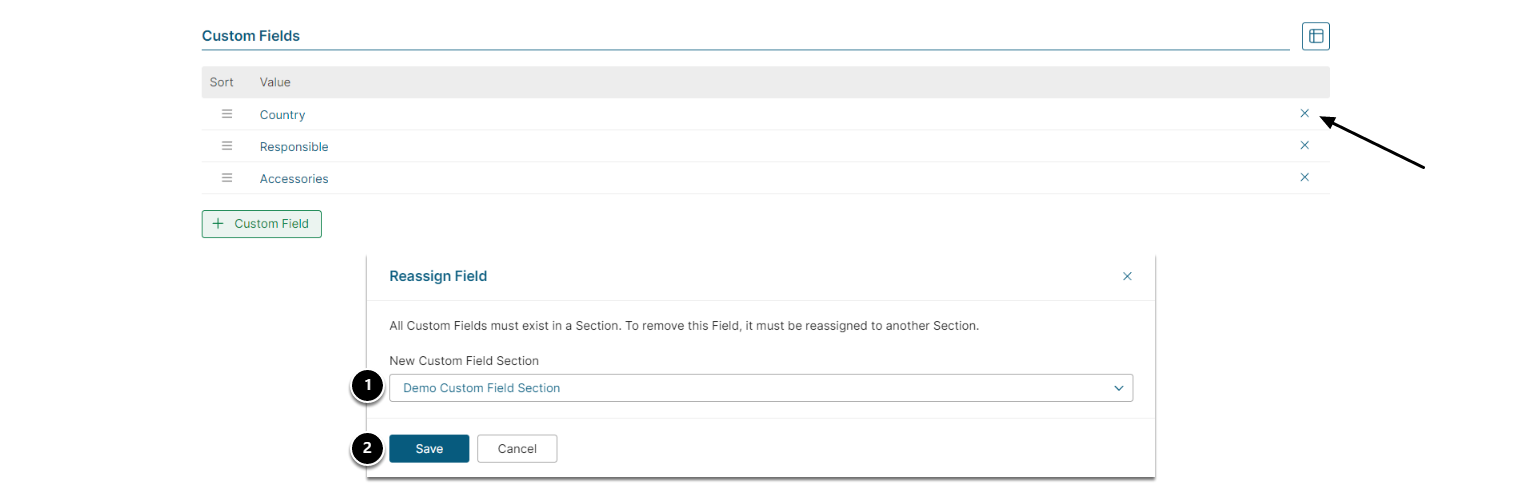This screenshot has height=483, width=1534.
Task: Grab the drag handle for Country row
Action: (227, 114)
